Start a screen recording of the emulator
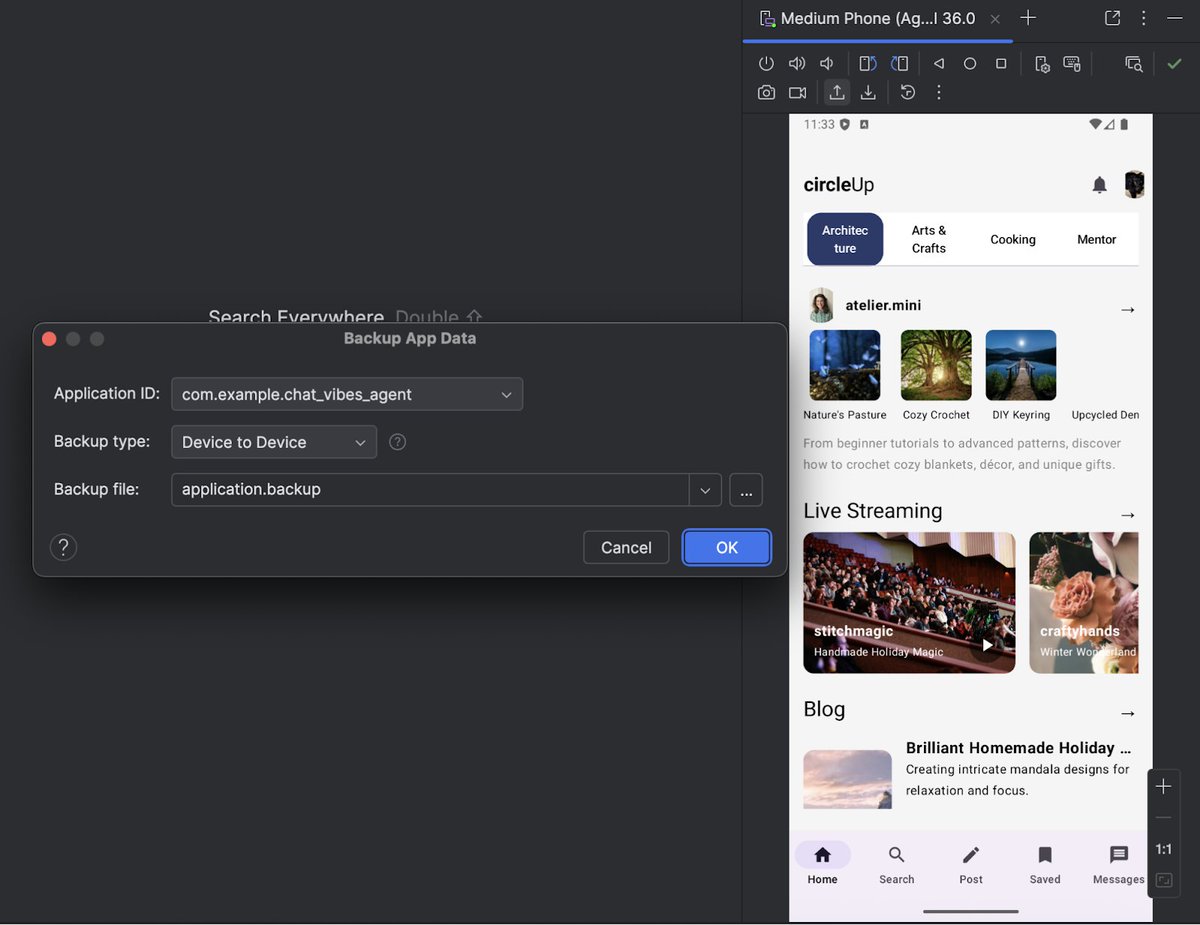Viewport: 1200px width, 925px height. tap(797, 92)
